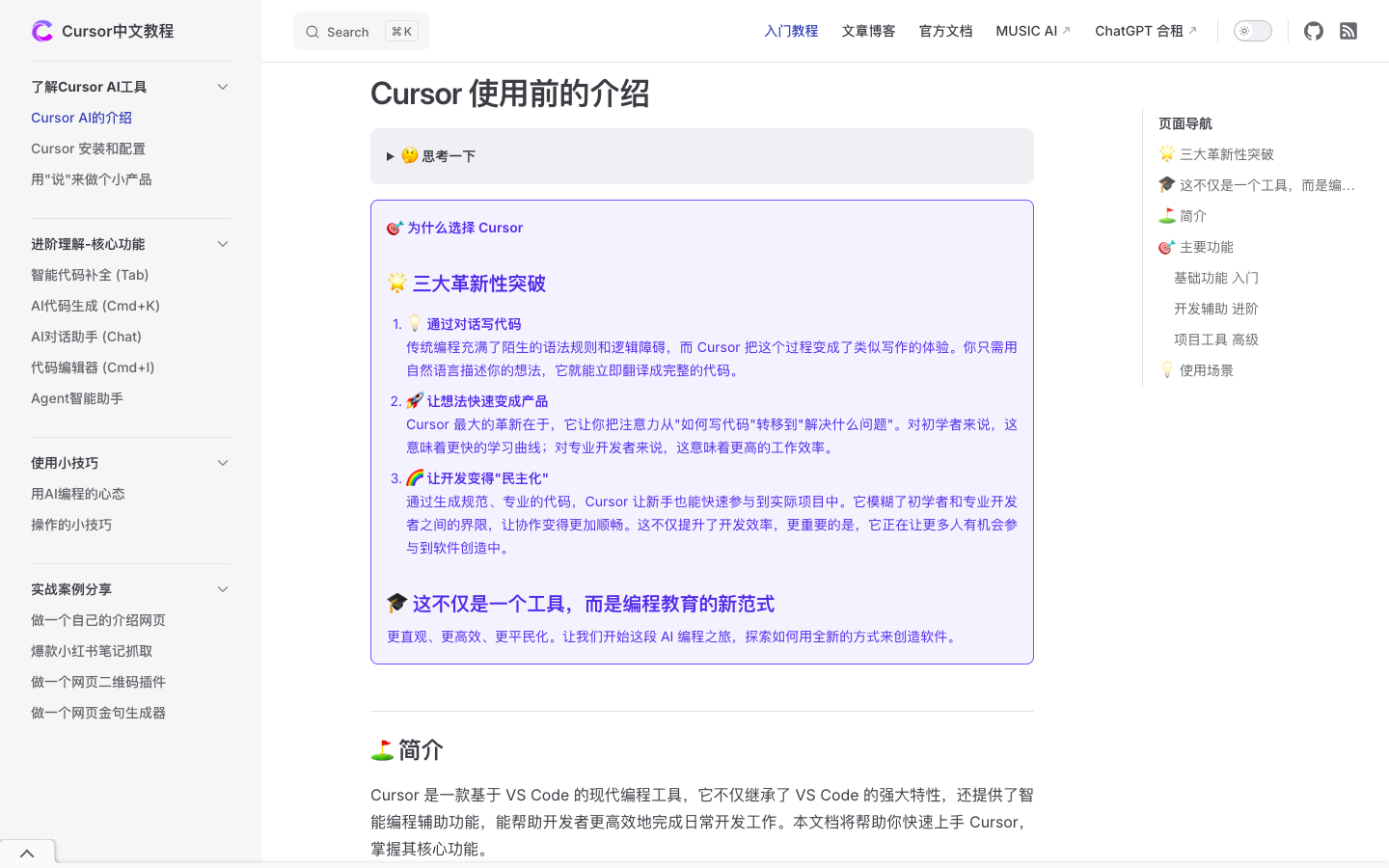1389x868 pixels.
Task: Open 做一个自己的介绍网页 sidebar page
Action: (x=98, y=620)
